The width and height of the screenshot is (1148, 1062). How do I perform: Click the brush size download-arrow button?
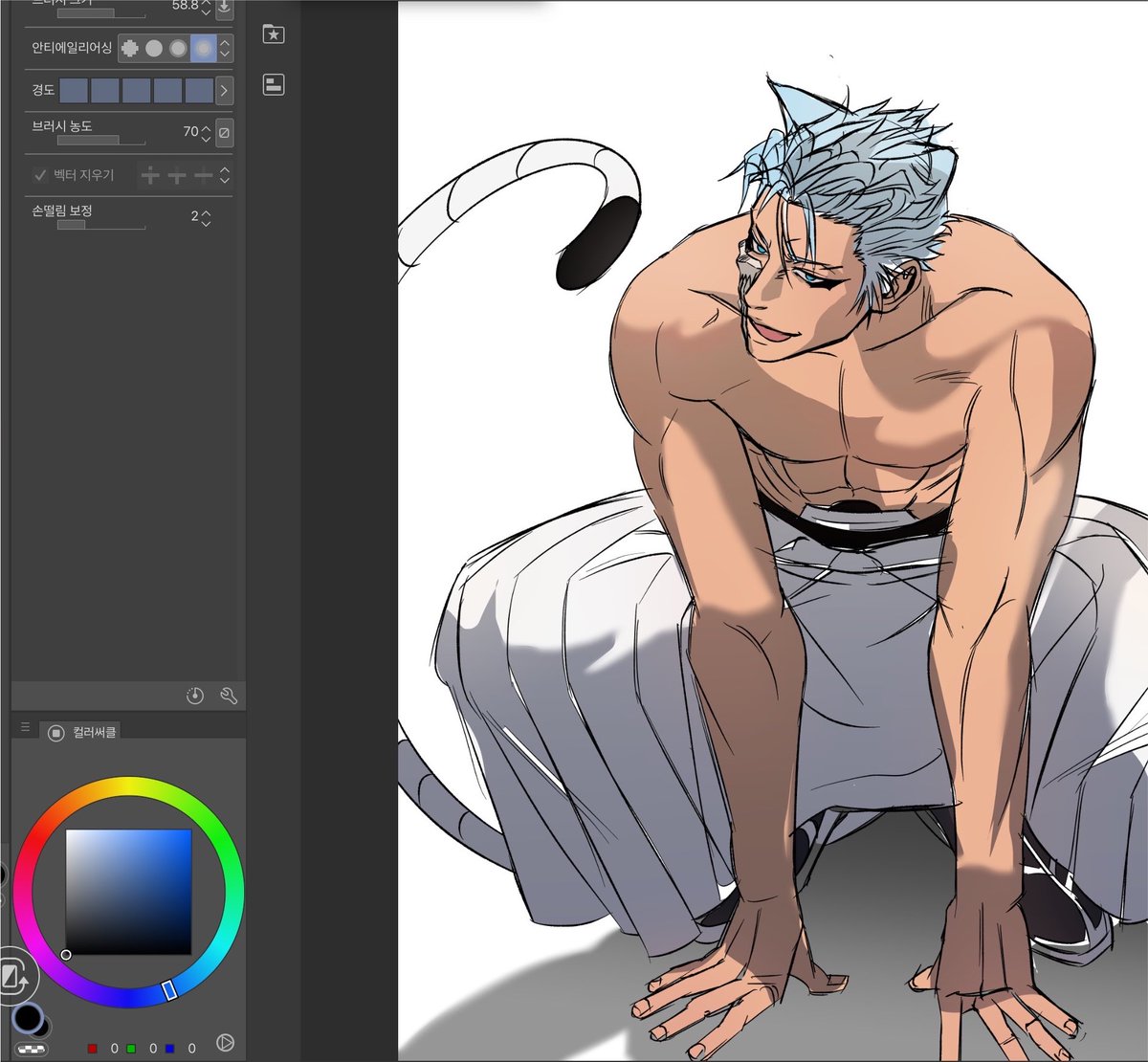[224, 8]
